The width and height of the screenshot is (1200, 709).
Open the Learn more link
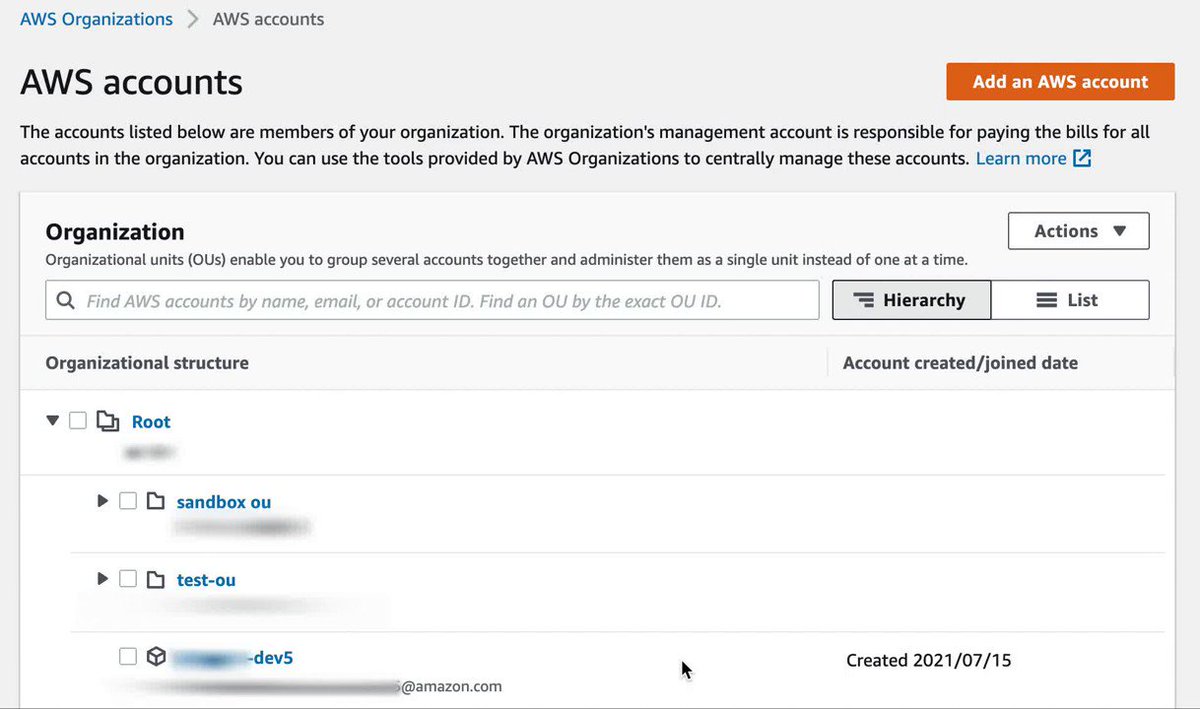tap(1021, 158)
